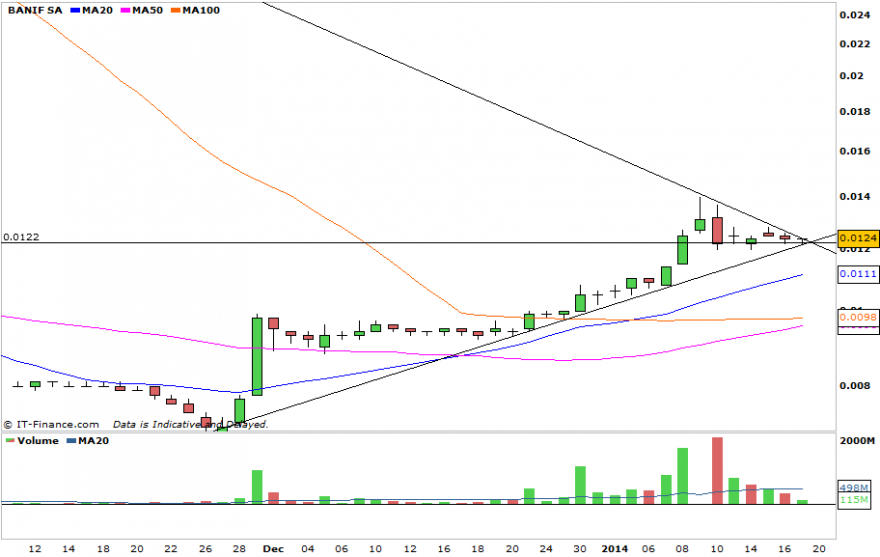Select the MA100 legend label
Image resolution: width=880 pixels, height=557 pixels.
[201, 10]
